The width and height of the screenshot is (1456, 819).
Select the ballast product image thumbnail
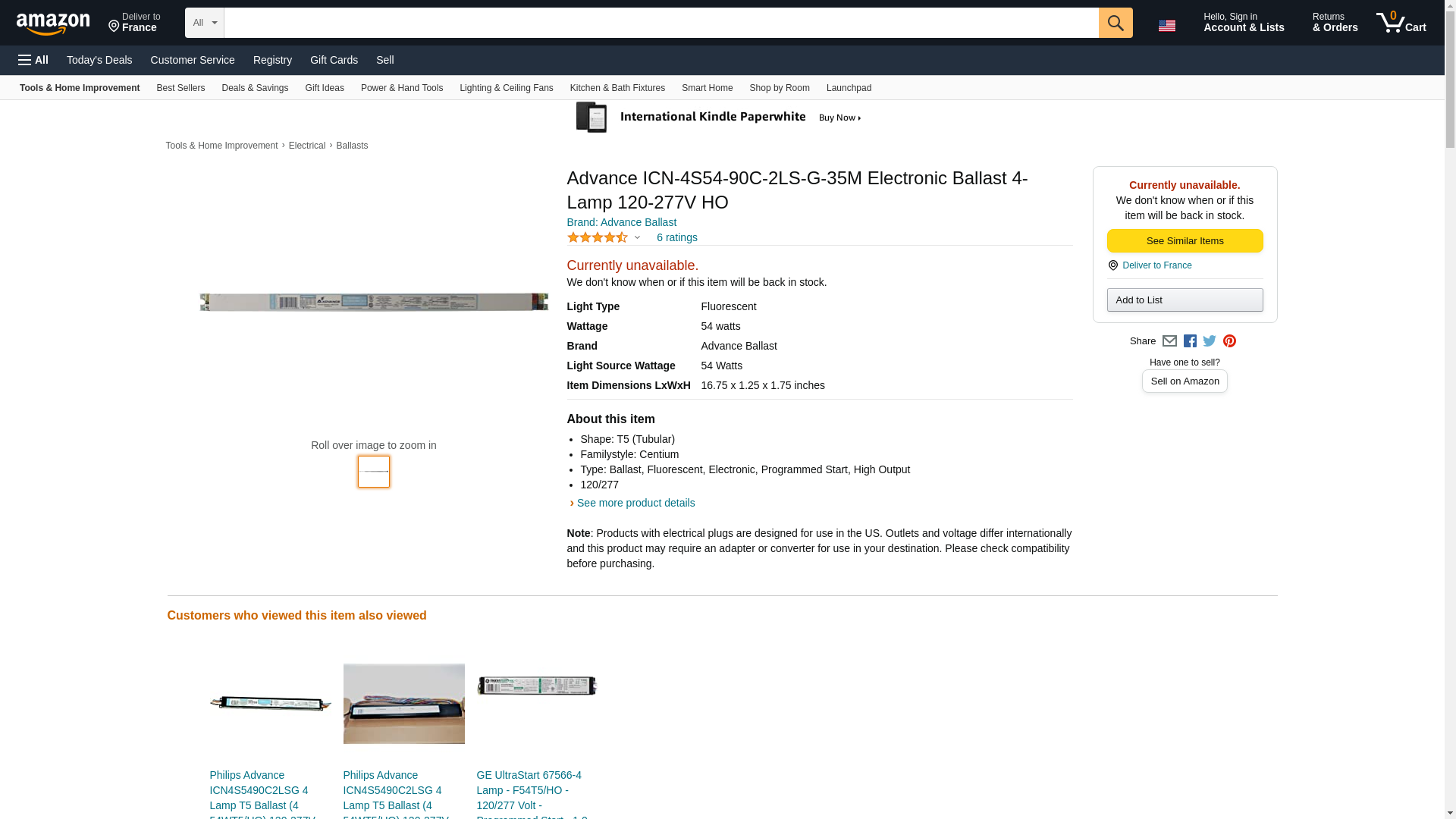(x=373, y=472)
